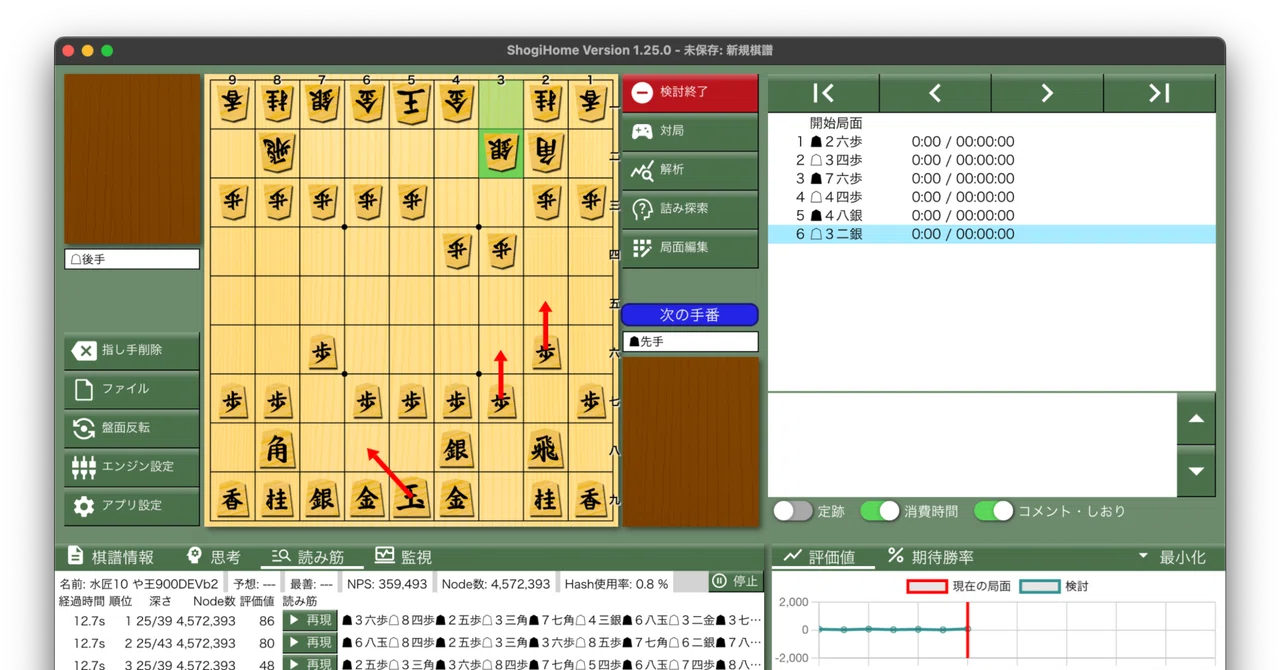Click 指し手削除 delete move button
1280x670 pixels.
pos(132,350)
